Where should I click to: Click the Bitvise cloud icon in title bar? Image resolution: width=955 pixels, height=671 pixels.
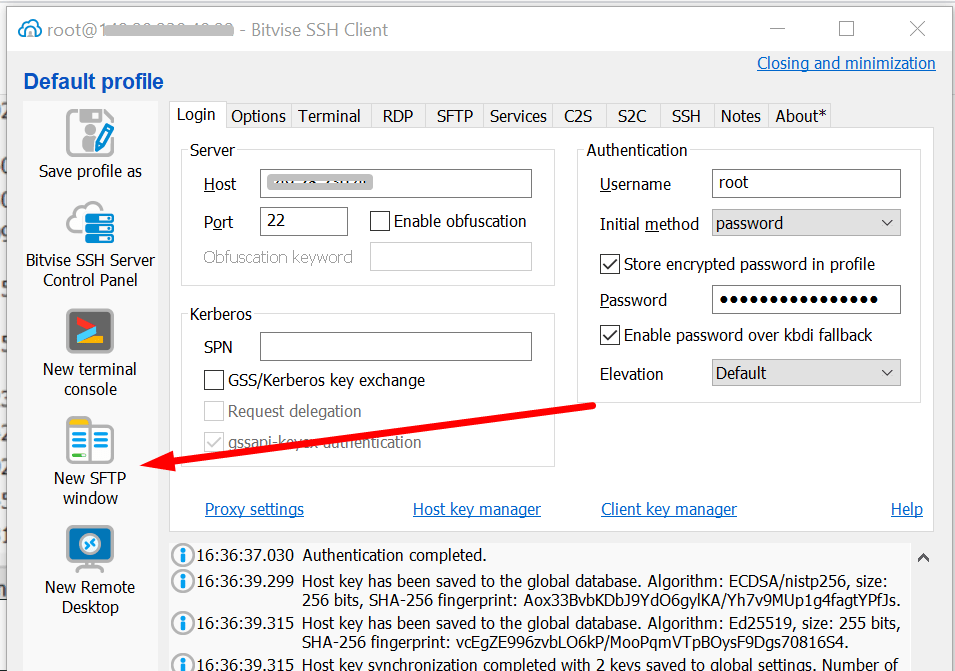(30, 29)
